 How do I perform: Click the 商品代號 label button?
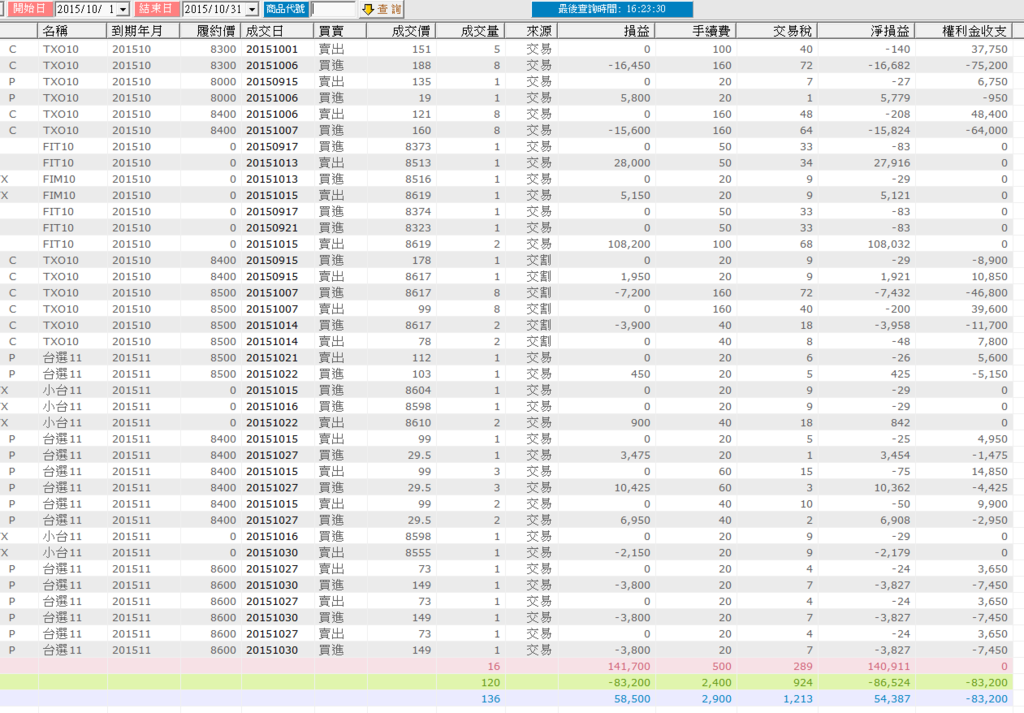coord(285,9)
